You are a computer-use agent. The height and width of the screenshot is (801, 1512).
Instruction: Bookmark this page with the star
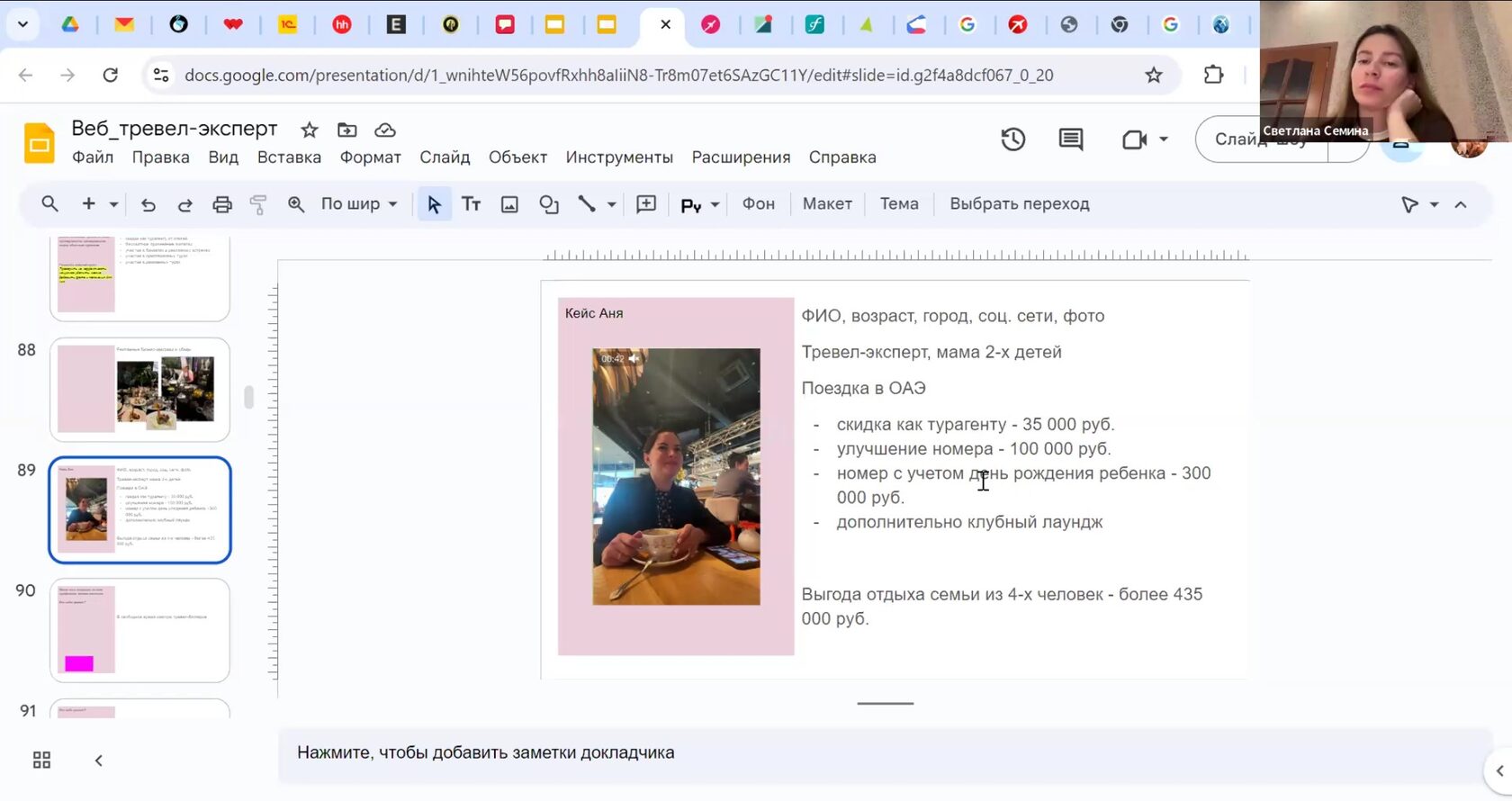(x=1154, y=76)
